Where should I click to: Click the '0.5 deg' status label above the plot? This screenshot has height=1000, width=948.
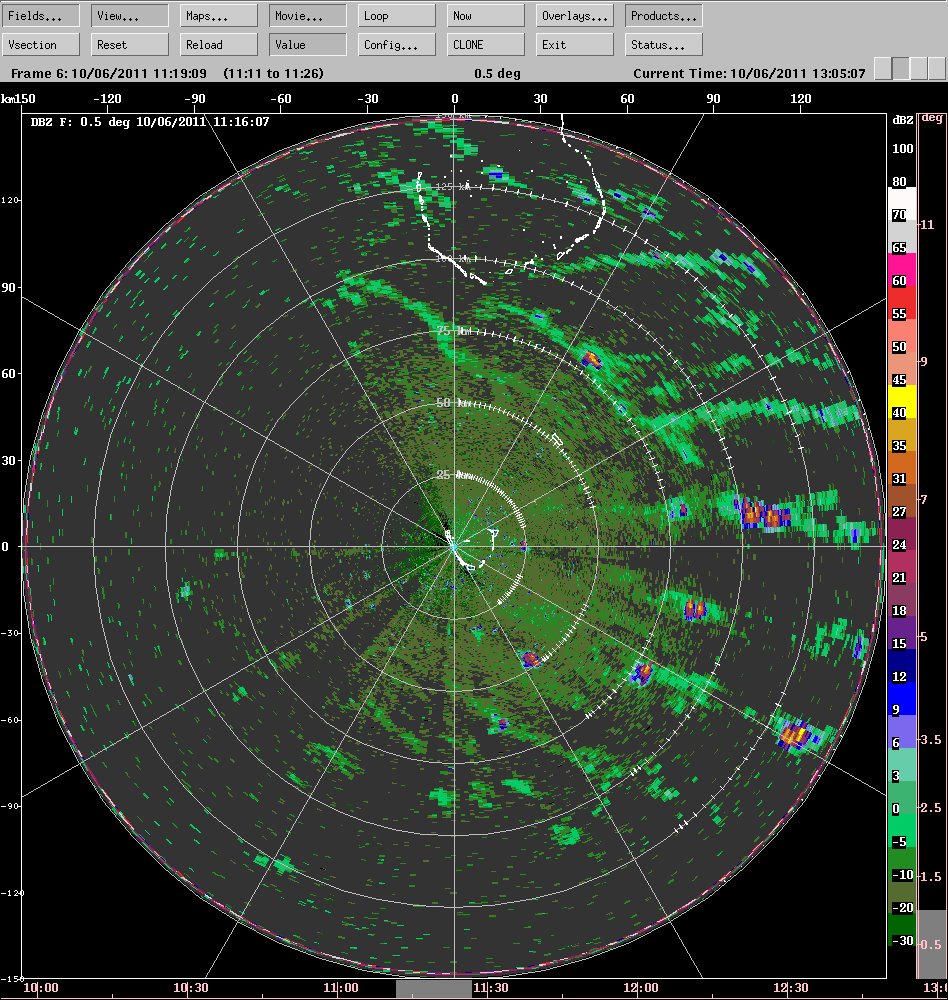pos(497,73)
